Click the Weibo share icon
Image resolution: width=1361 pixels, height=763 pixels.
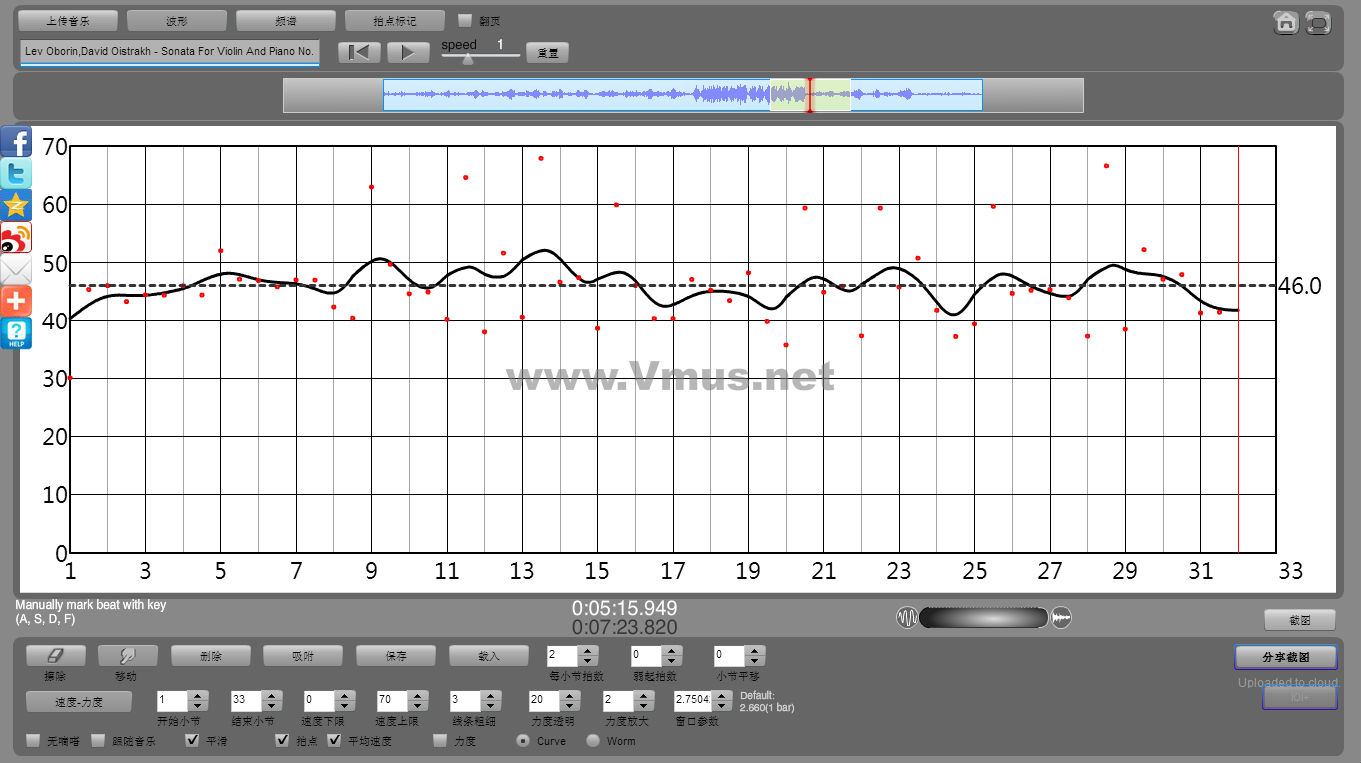16,237
